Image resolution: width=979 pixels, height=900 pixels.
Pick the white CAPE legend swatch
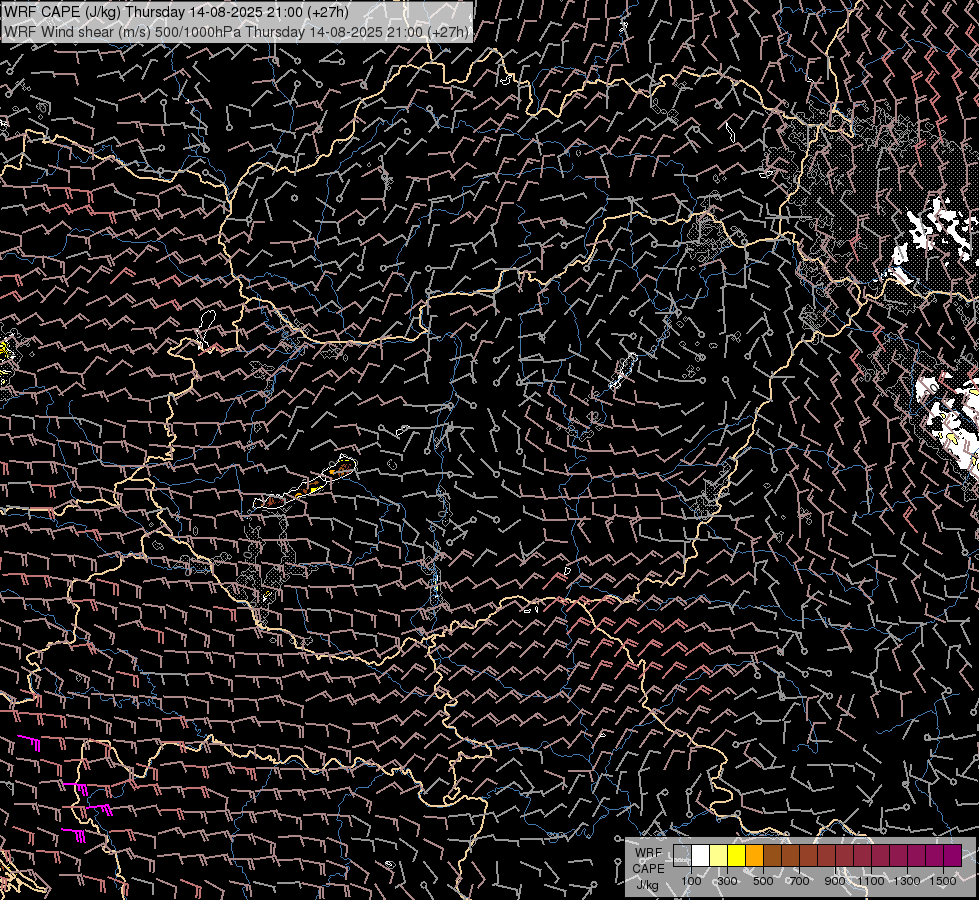pos(701,856)
